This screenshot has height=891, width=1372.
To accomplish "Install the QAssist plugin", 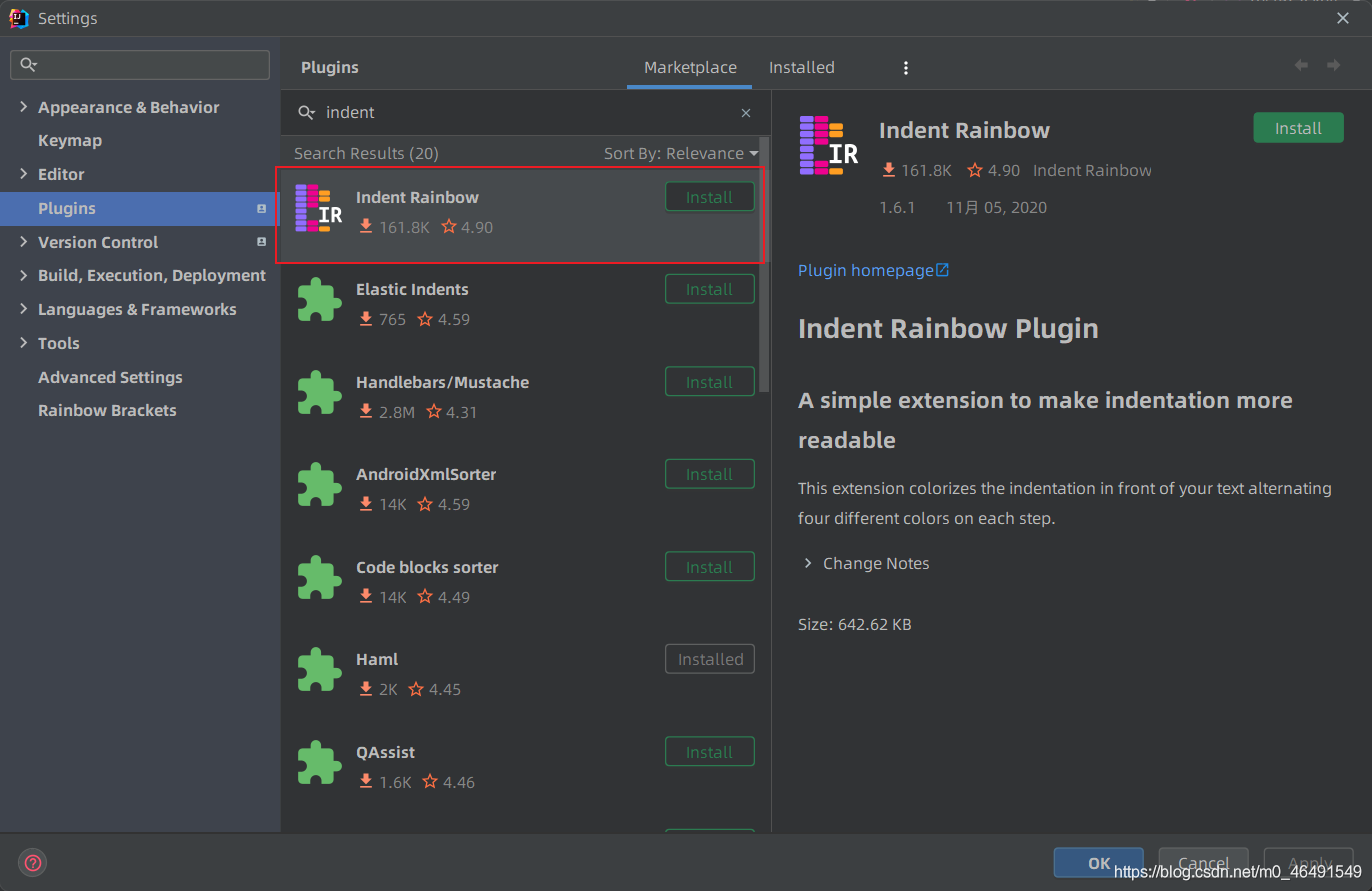I will [710, 752].
